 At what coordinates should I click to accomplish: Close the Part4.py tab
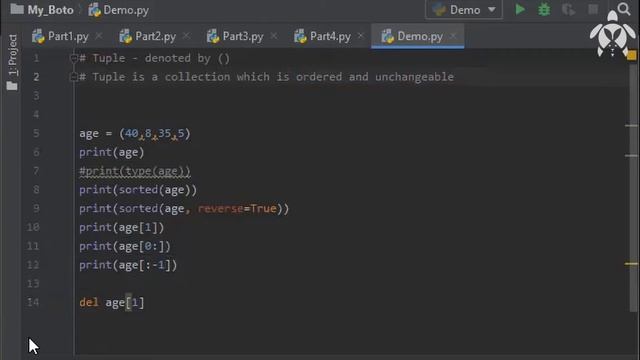[x=360, y=36]
